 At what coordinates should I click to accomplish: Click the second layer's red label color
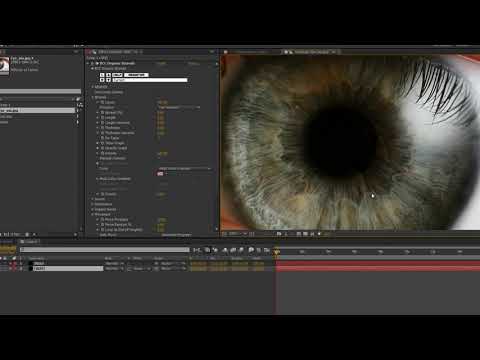point(15,268)
